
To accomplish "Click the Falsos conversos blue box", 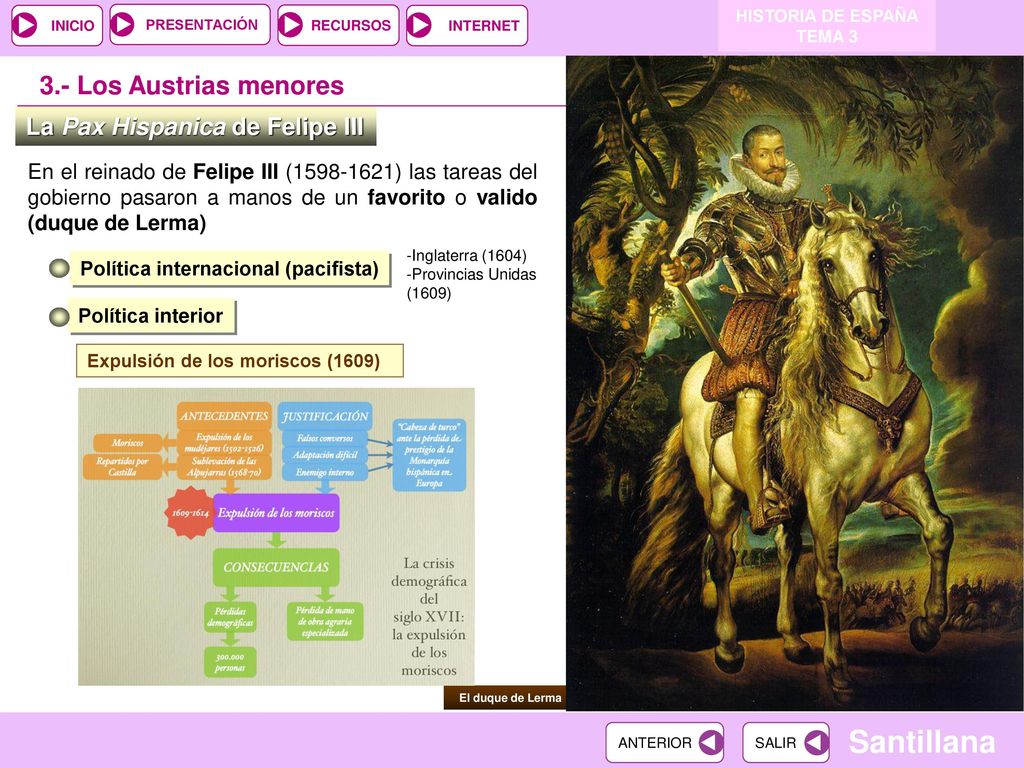I will pyautogui.click(x=325, y=438).
